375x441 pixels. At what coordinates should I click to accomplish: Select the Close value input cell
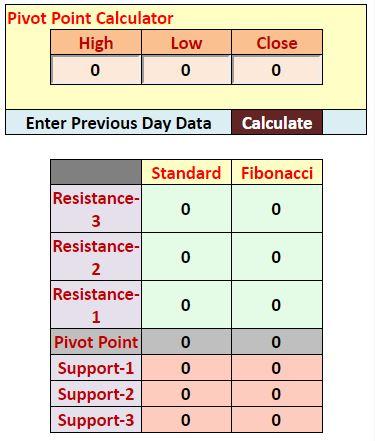coord(277,70)
